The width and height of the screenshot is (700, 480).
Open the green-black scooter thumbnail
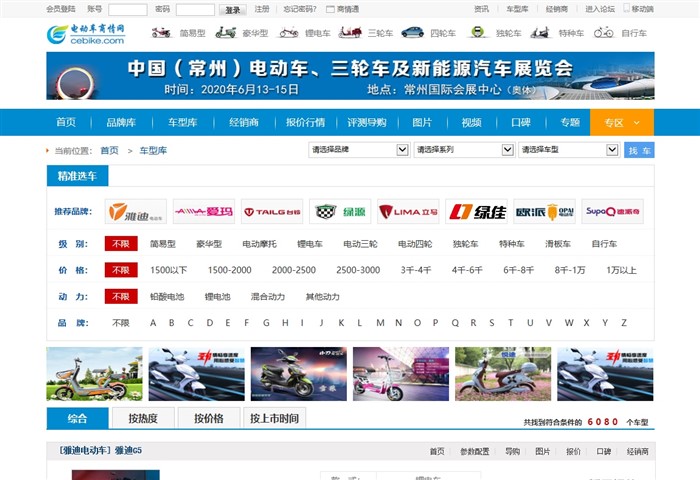[x=299, y=374]
